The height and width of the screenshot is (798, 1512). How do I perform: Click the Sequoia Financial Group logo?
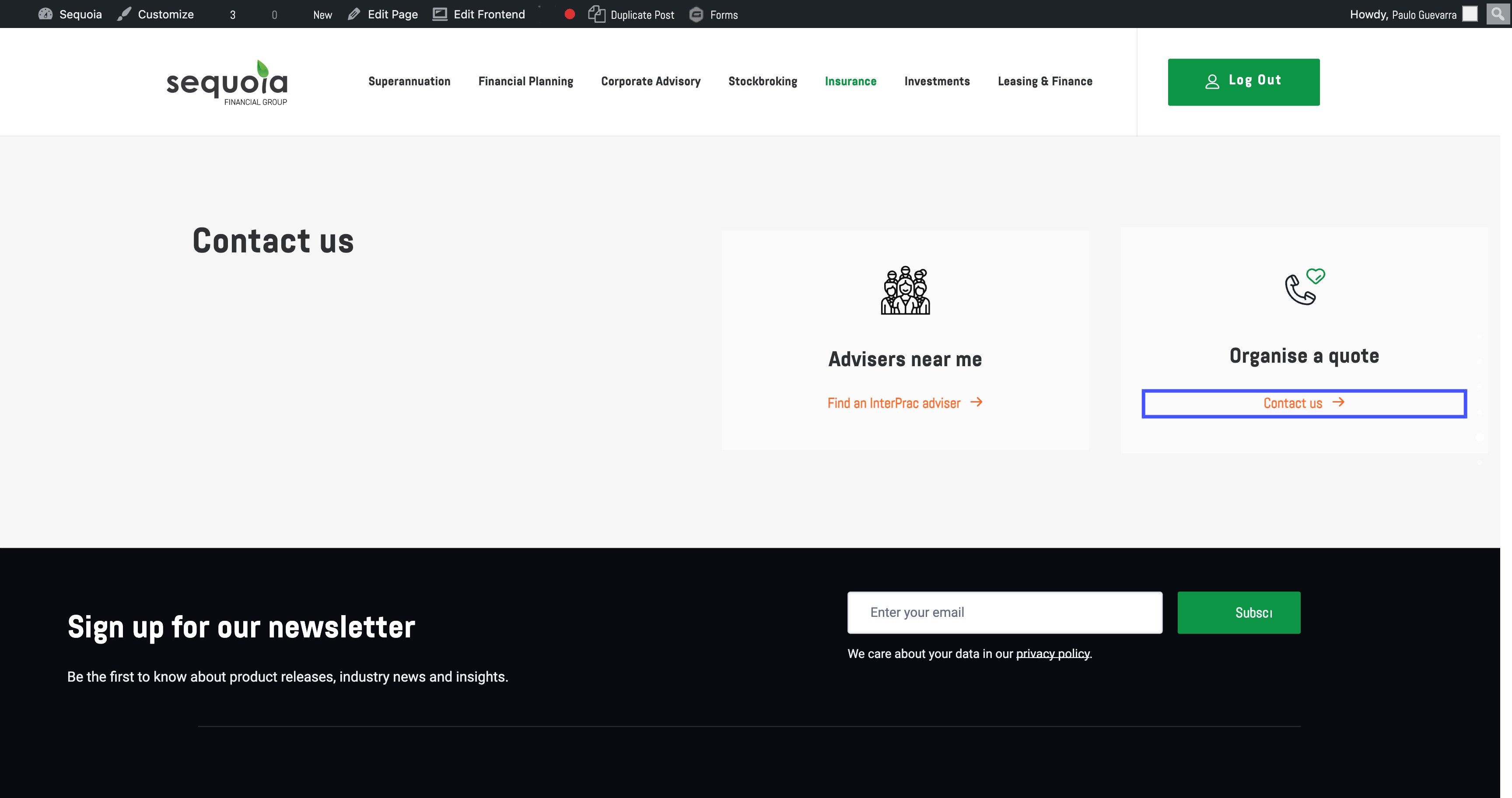[x=227, y=83]
